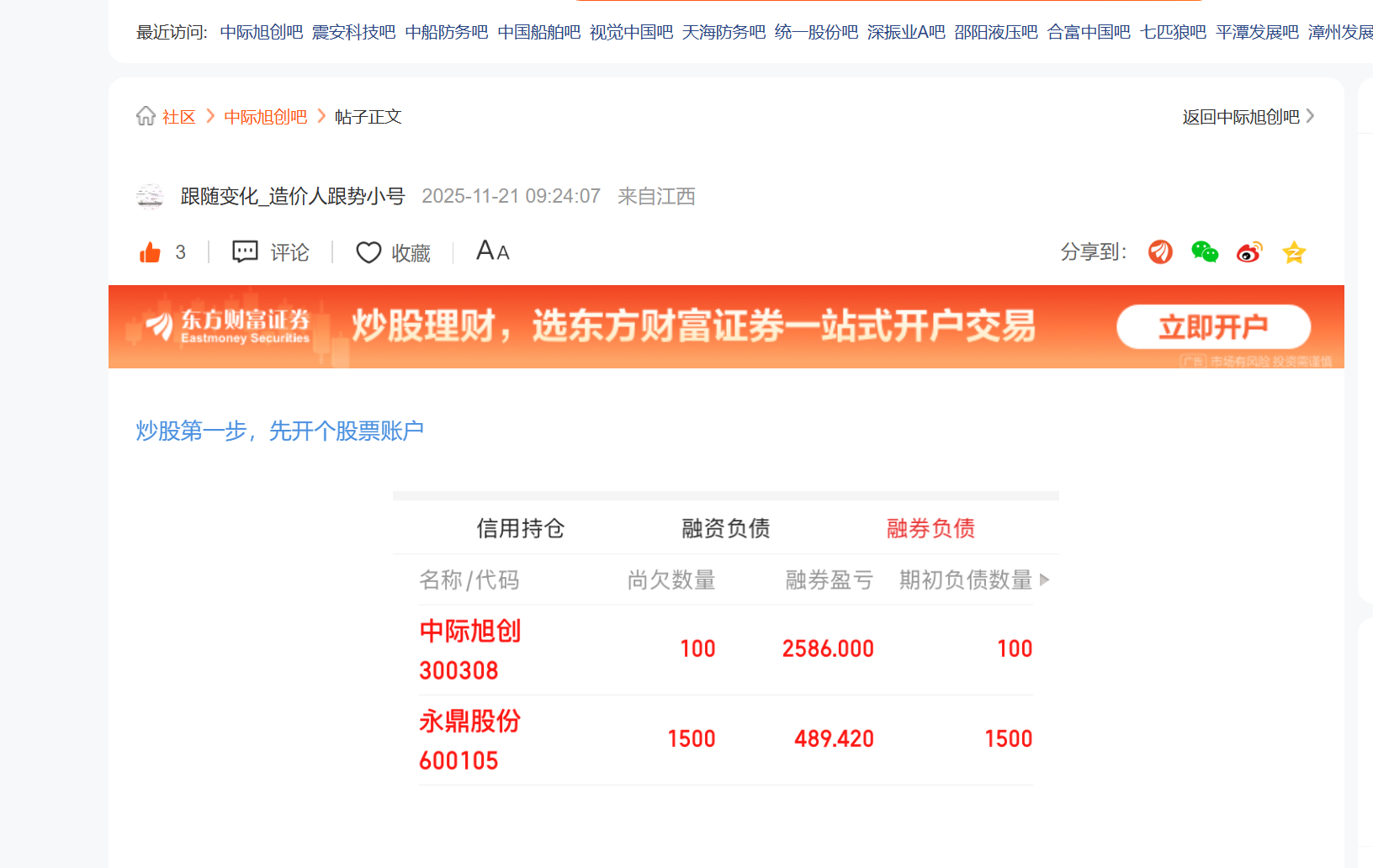Visit recent 视觉中国吧 link

[632, 32]
